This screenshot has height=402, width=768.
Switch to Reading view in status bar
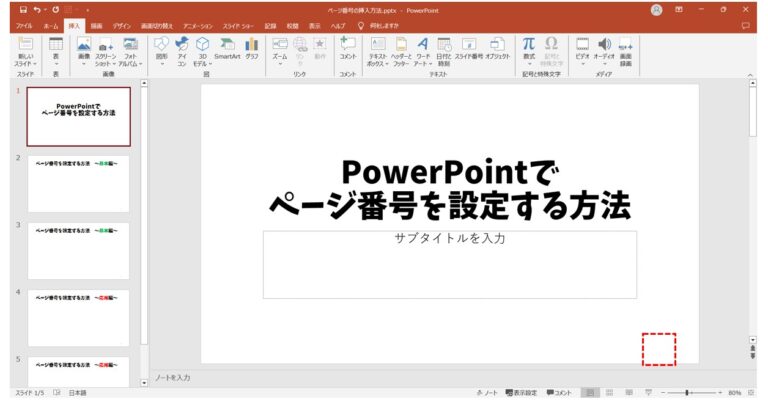[629, 393]
